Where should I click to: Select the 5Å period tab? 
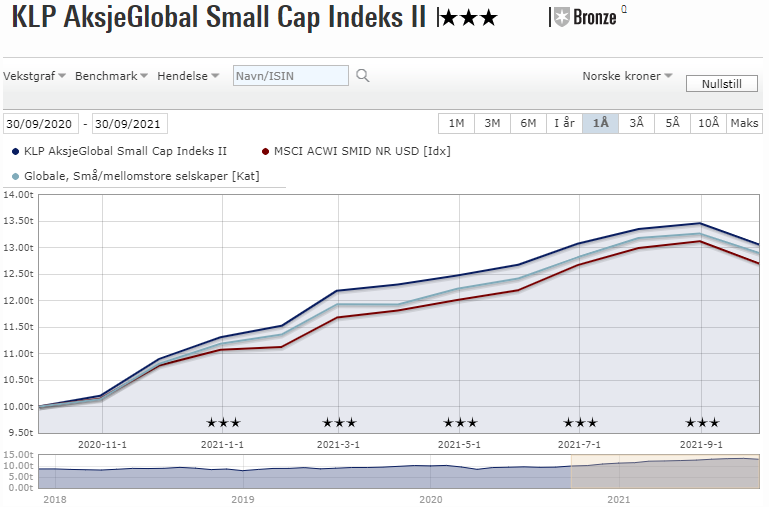pos(672,123)
